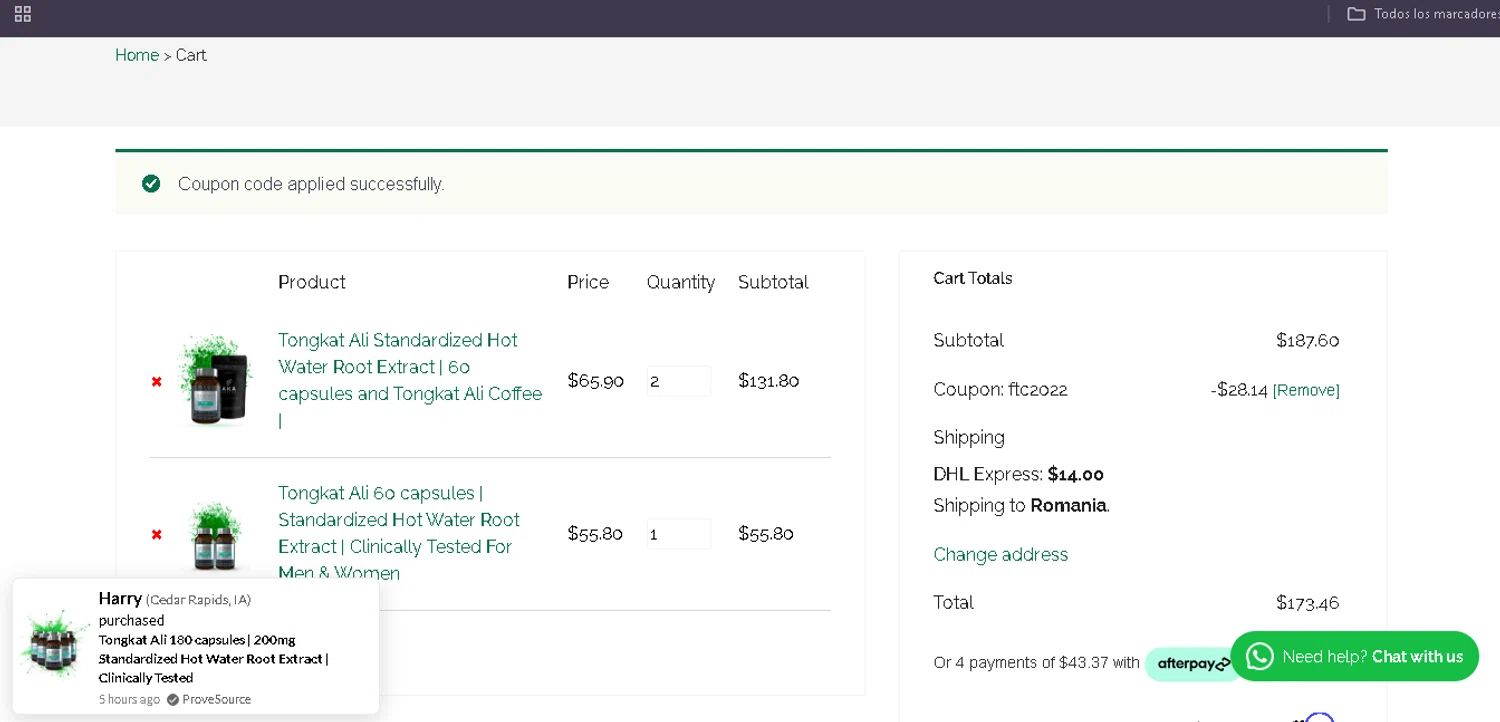The width and height of the screenshot is (1500, 722).
Task: Click Tongkat Ali 180 capsules notification text
Action: point(213,658)
